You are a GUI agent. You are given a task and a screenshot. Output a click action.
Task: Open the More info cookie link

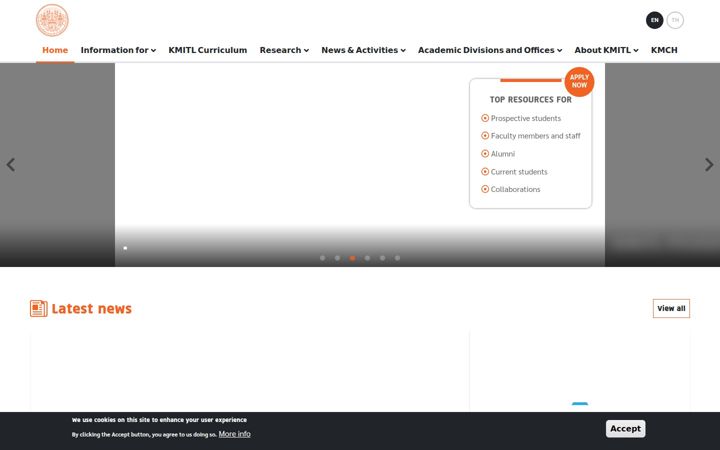[x=235, y=434]
